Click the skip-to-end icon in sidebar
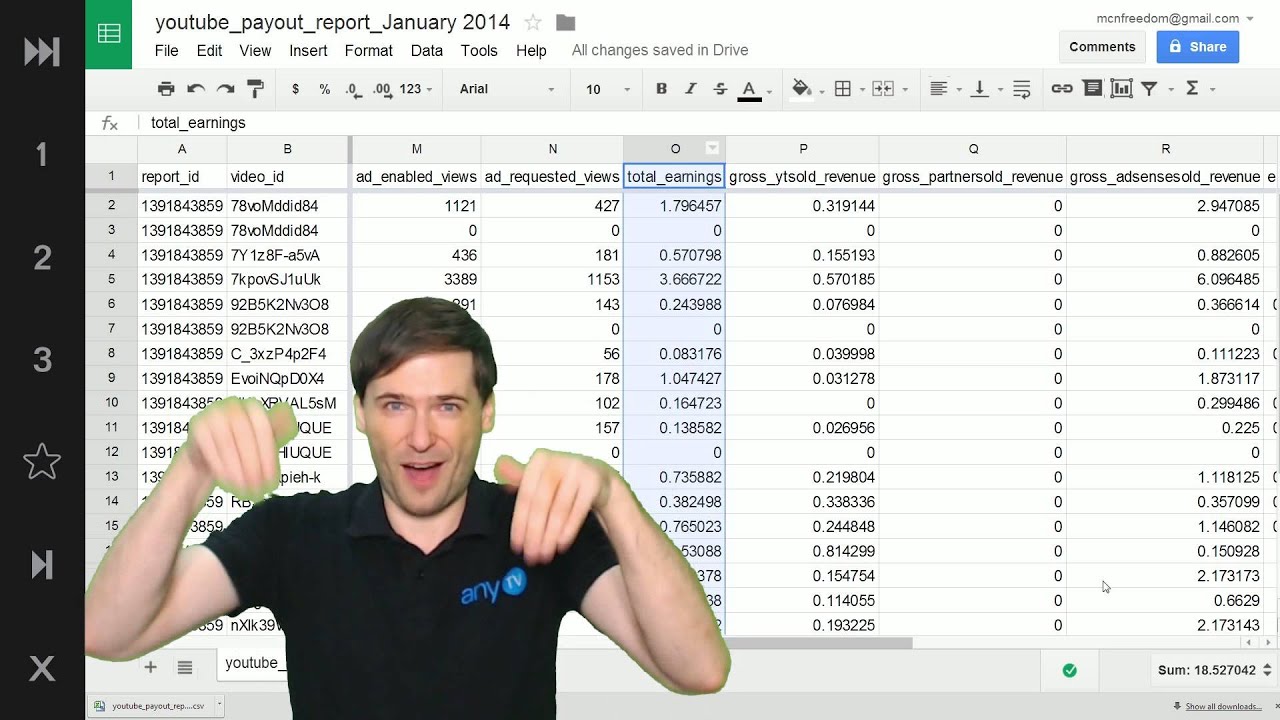 tap(42, 565)
